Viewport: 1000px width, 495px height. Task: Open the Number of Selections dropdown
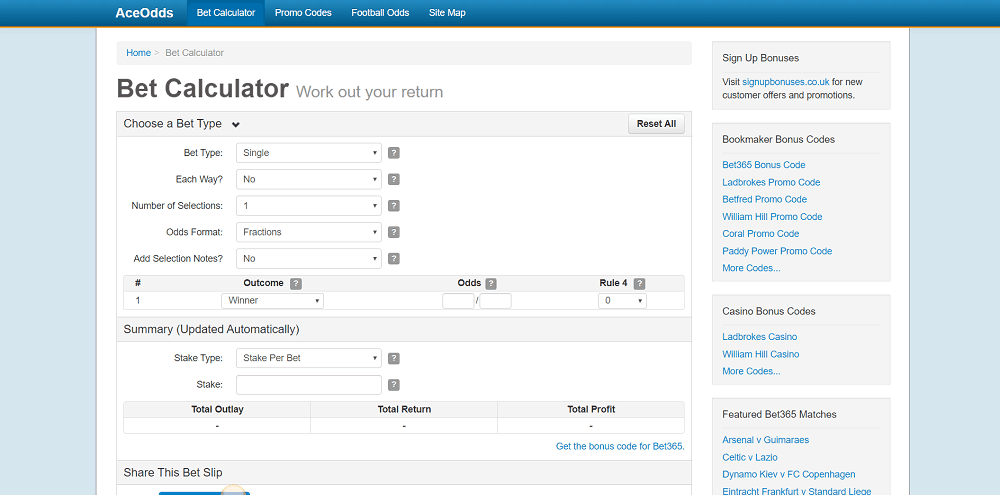[x=309, y=206]
